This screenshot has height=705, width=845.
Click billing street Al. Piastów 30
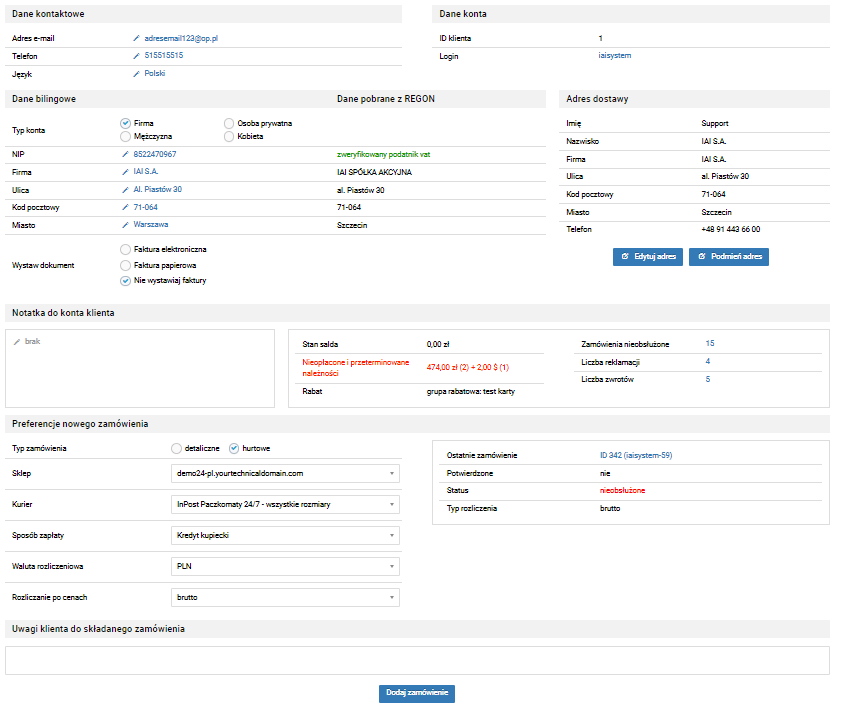click(x=158, y=190)
